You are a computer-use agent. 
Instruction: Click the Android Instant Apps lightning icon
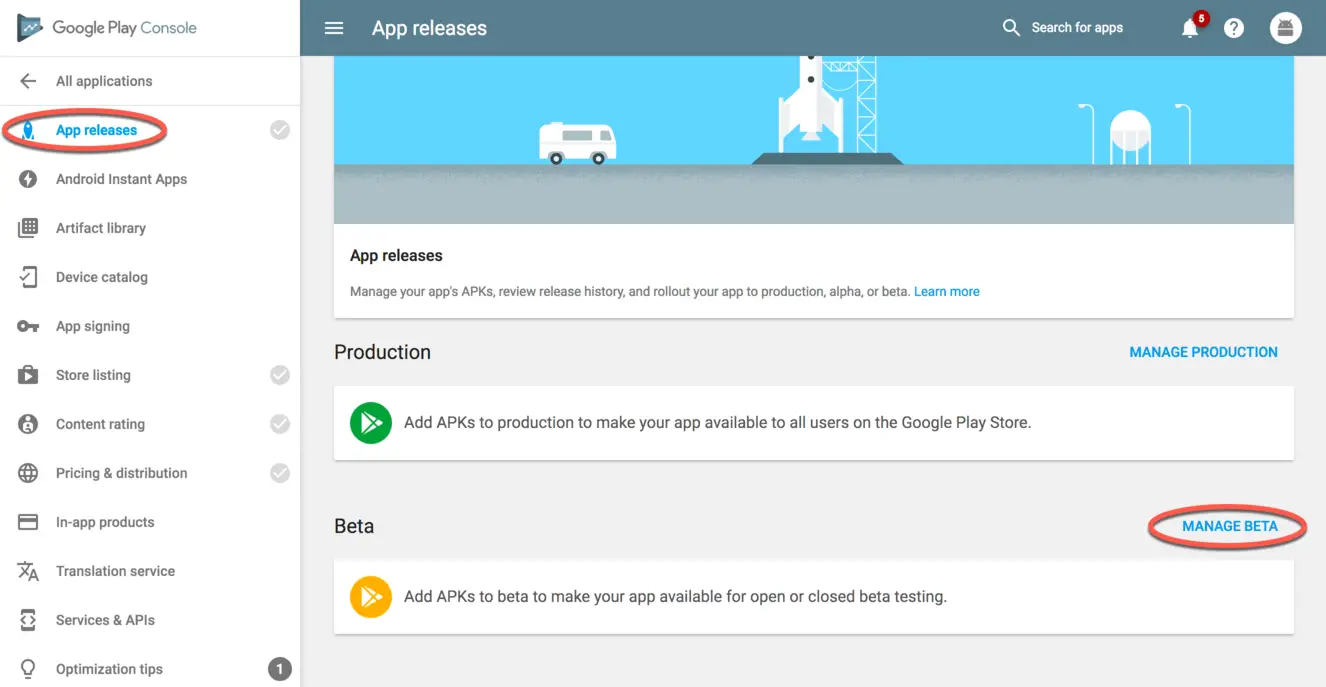(28, 179)
